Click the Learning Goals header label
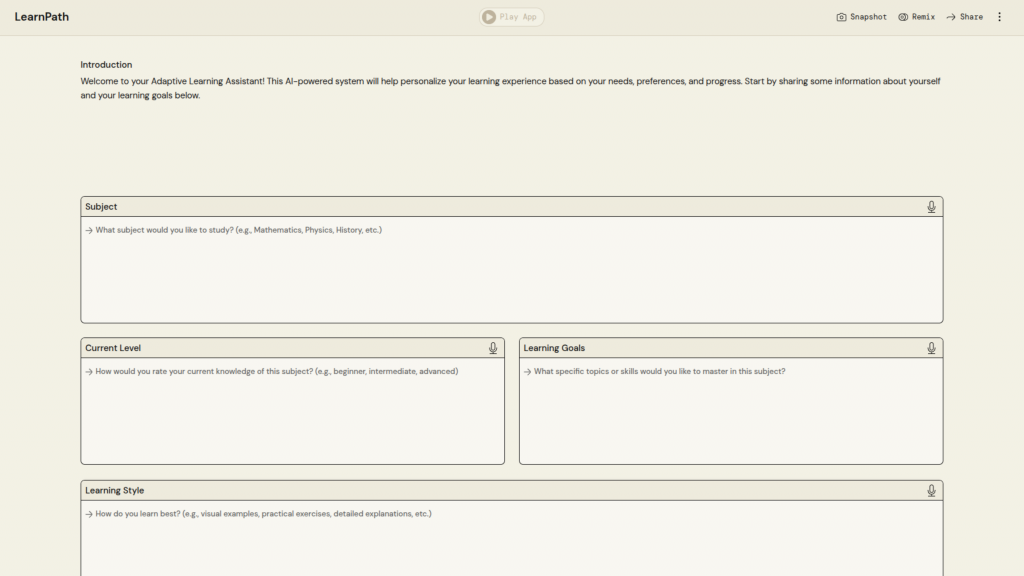Viewport: 1024px width, 576px height. pos(554,348)
